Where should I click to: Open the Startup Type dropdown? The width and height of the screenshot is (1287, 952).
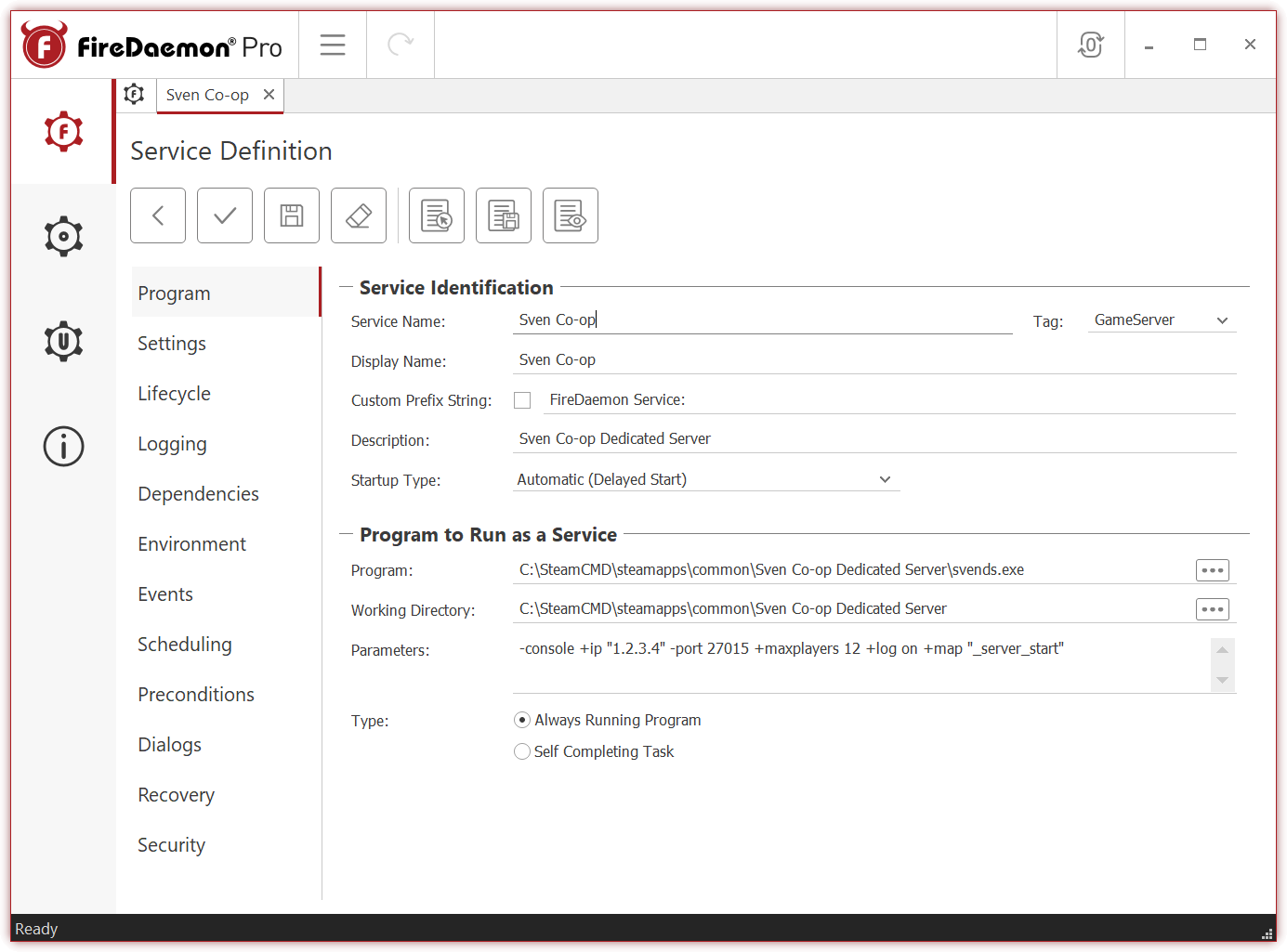click(706, 479)
